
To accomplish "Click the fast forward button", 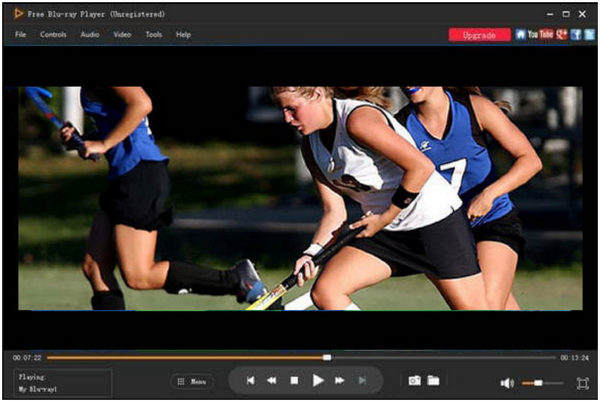I will tap(340, 381).
